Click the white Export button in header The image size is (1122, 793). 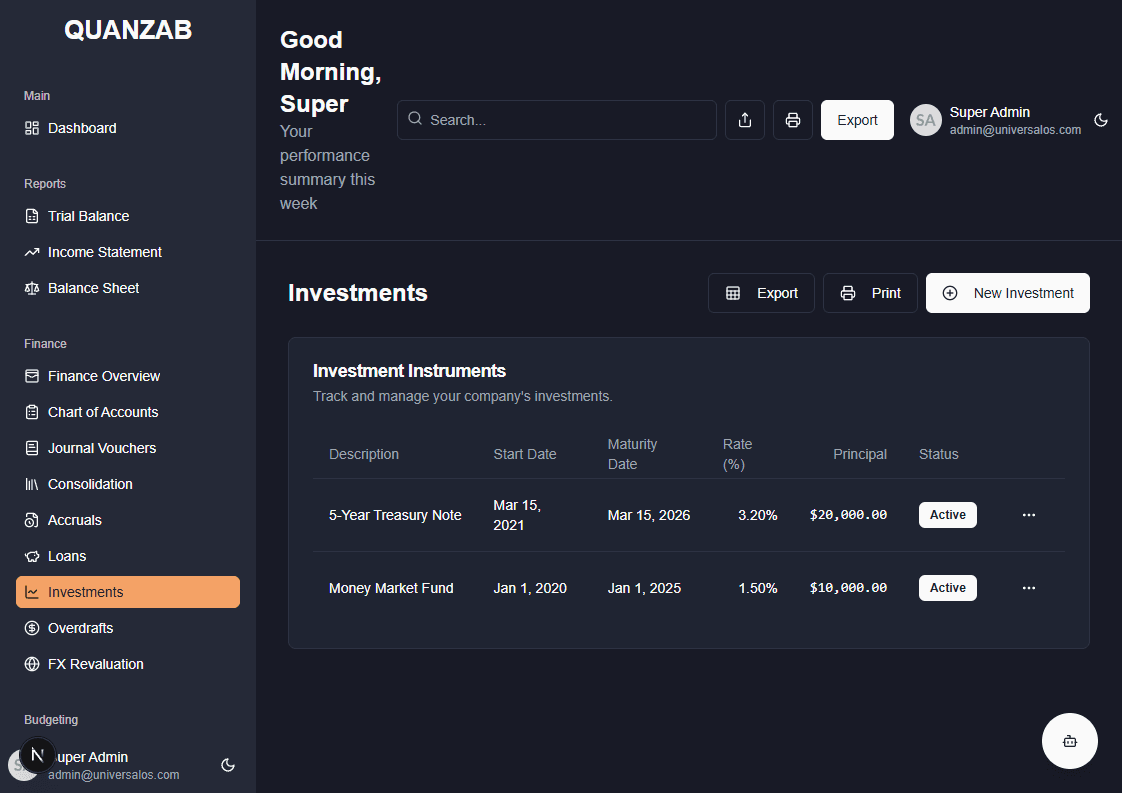[857, 120]
